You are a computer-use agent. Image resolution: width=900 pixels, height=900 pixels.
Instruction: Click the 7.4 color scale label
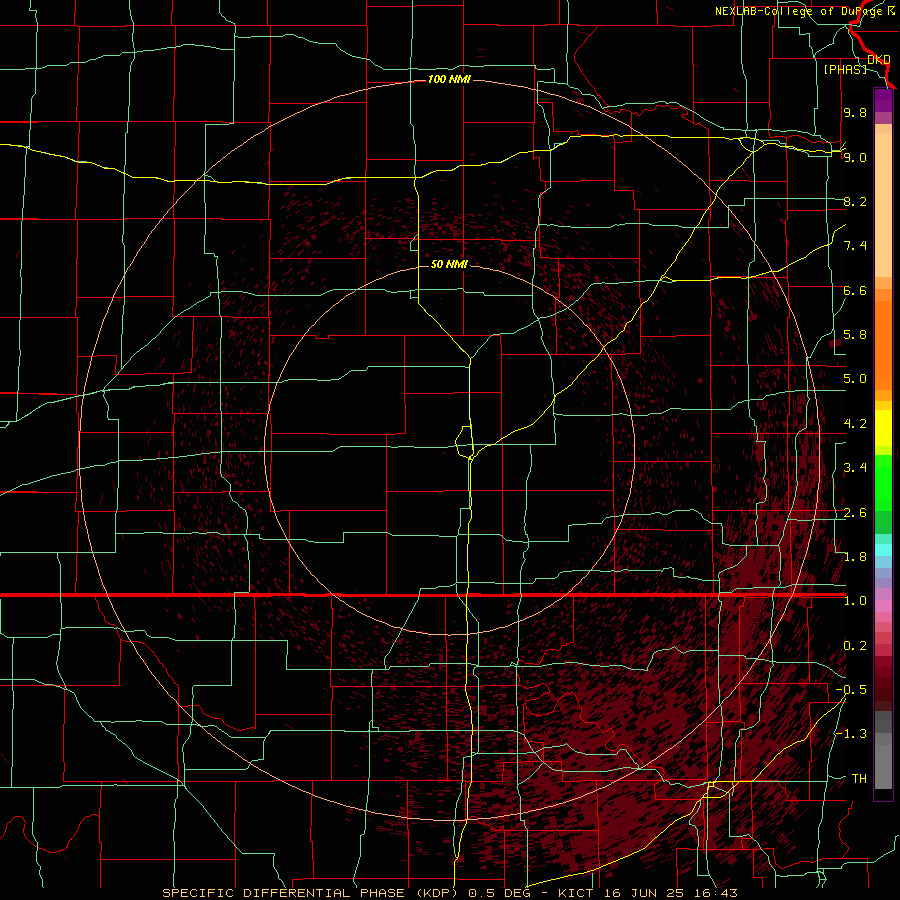[855, 246]
